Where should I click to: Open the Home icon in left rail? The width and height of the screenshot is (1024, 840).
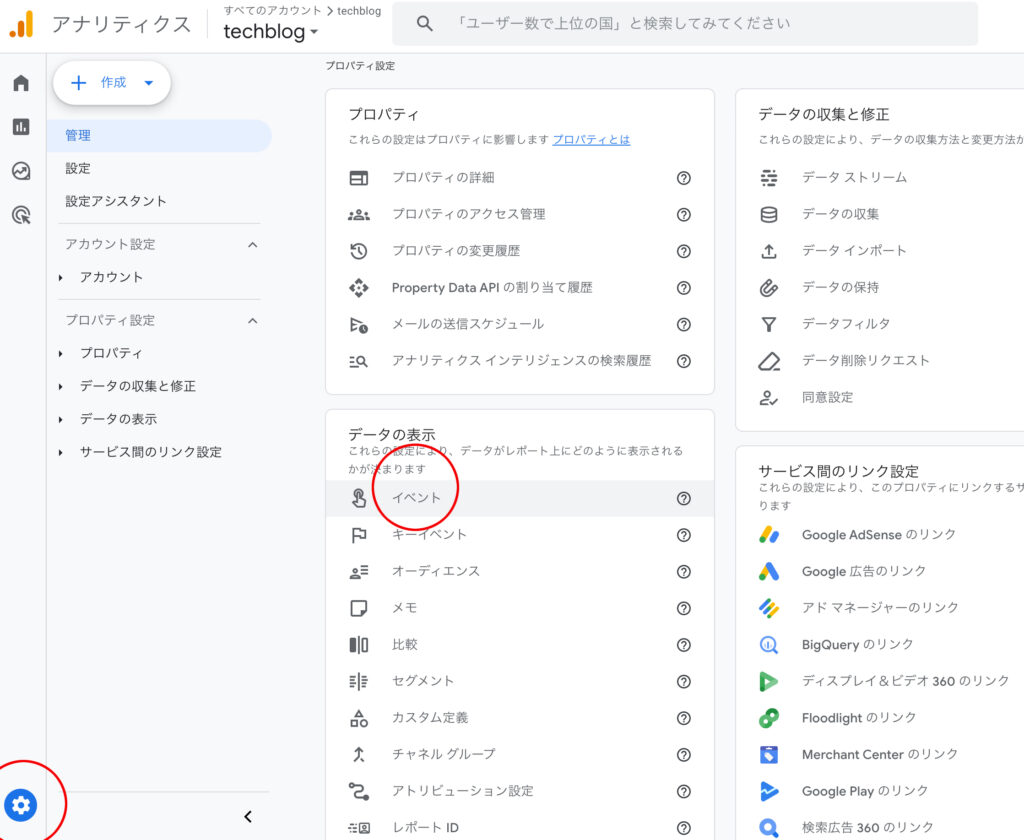(21, 83)
